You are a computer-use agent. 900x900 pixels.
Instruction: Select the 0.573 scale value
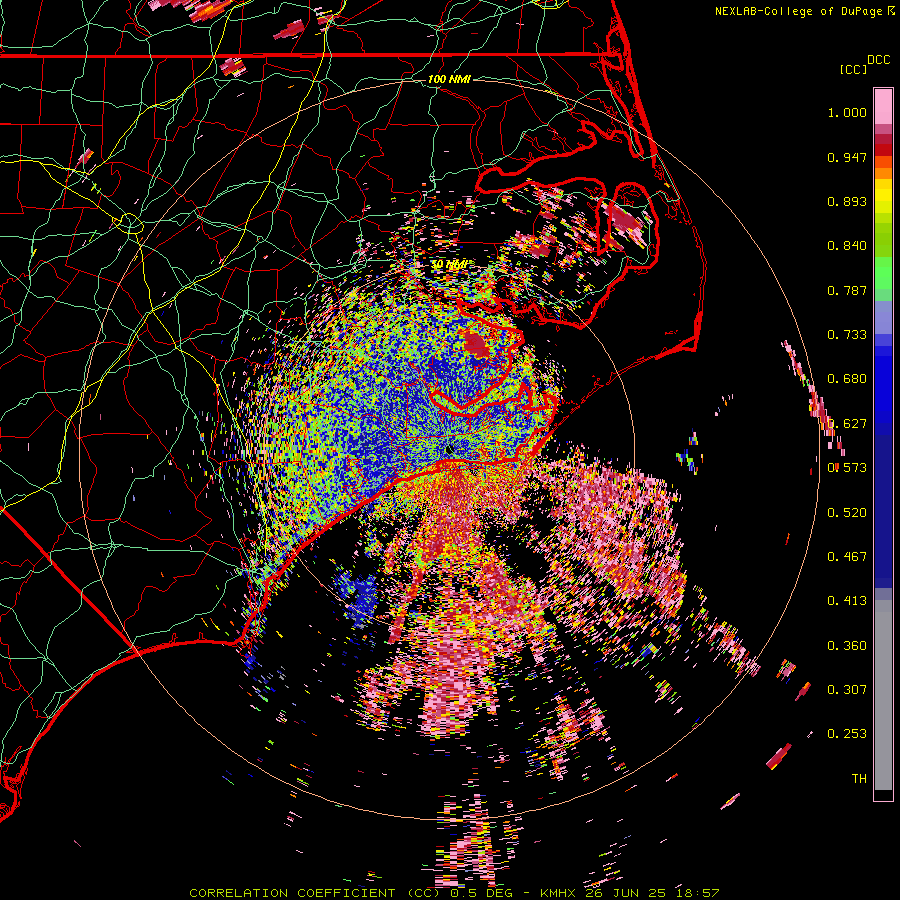(847, 468)
